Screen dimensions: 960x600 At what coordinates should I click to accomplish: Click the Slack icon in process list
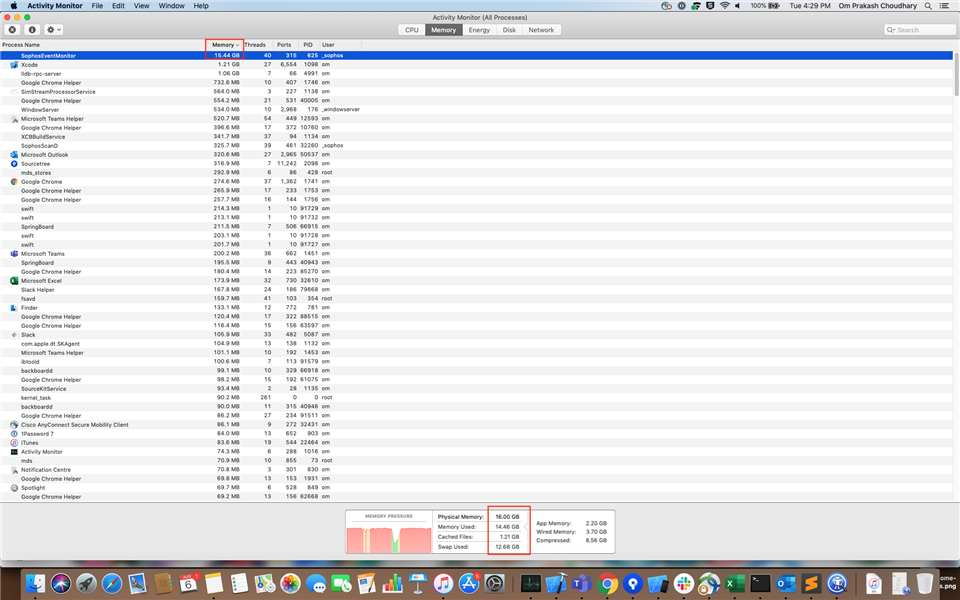click(x=14, y=334)
